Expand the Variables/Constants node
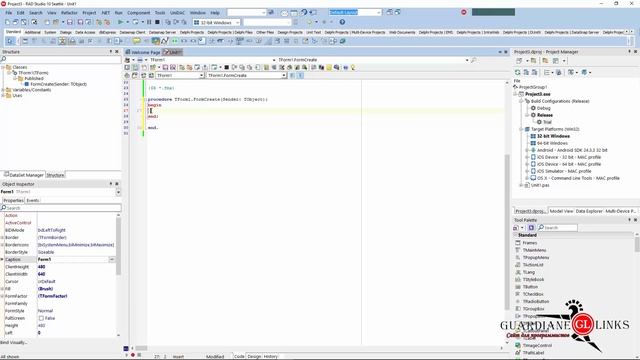This screenshot has width=640, height=360. pos(3,90)
